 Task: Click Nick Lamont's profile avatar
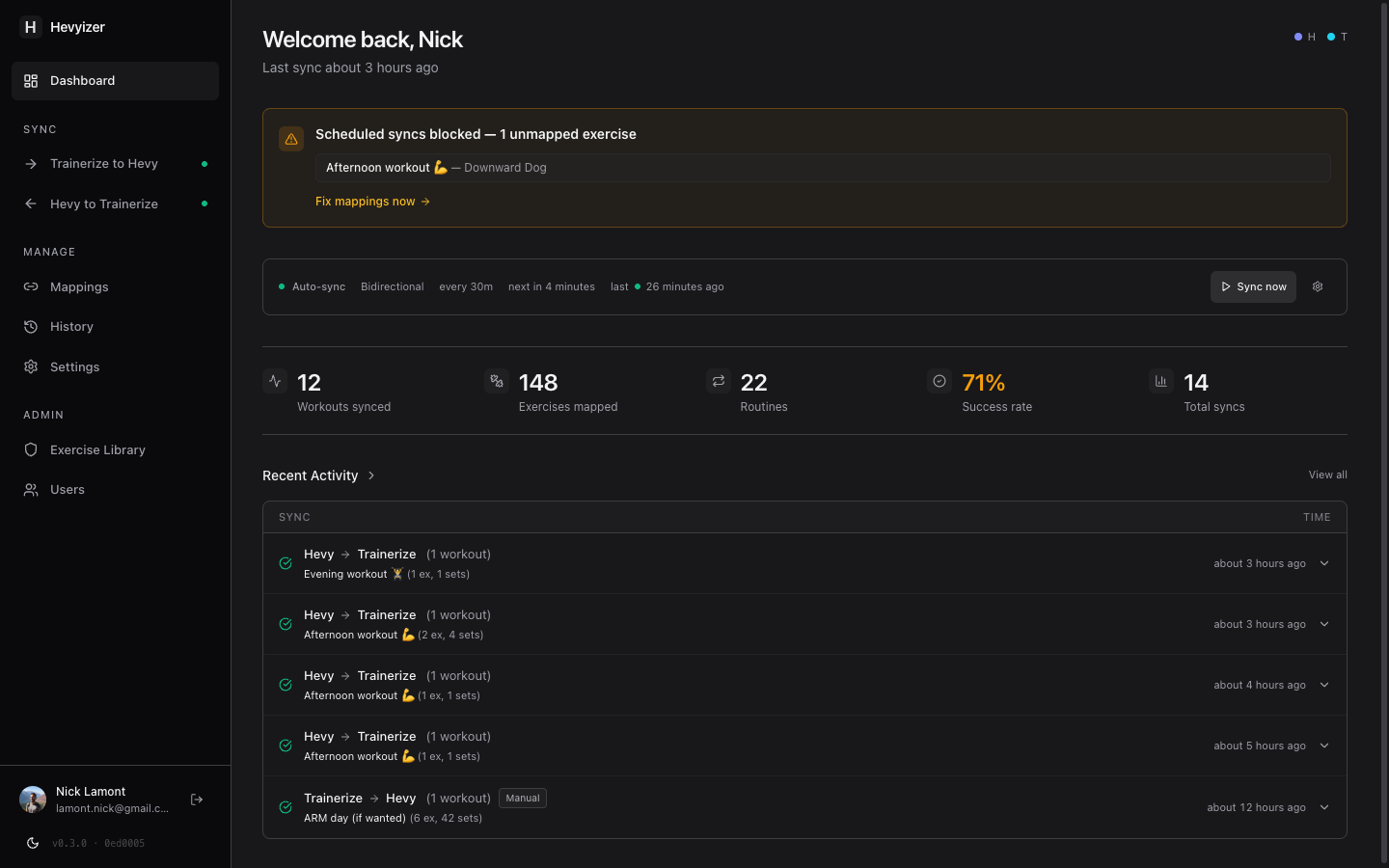pos(33,800)
